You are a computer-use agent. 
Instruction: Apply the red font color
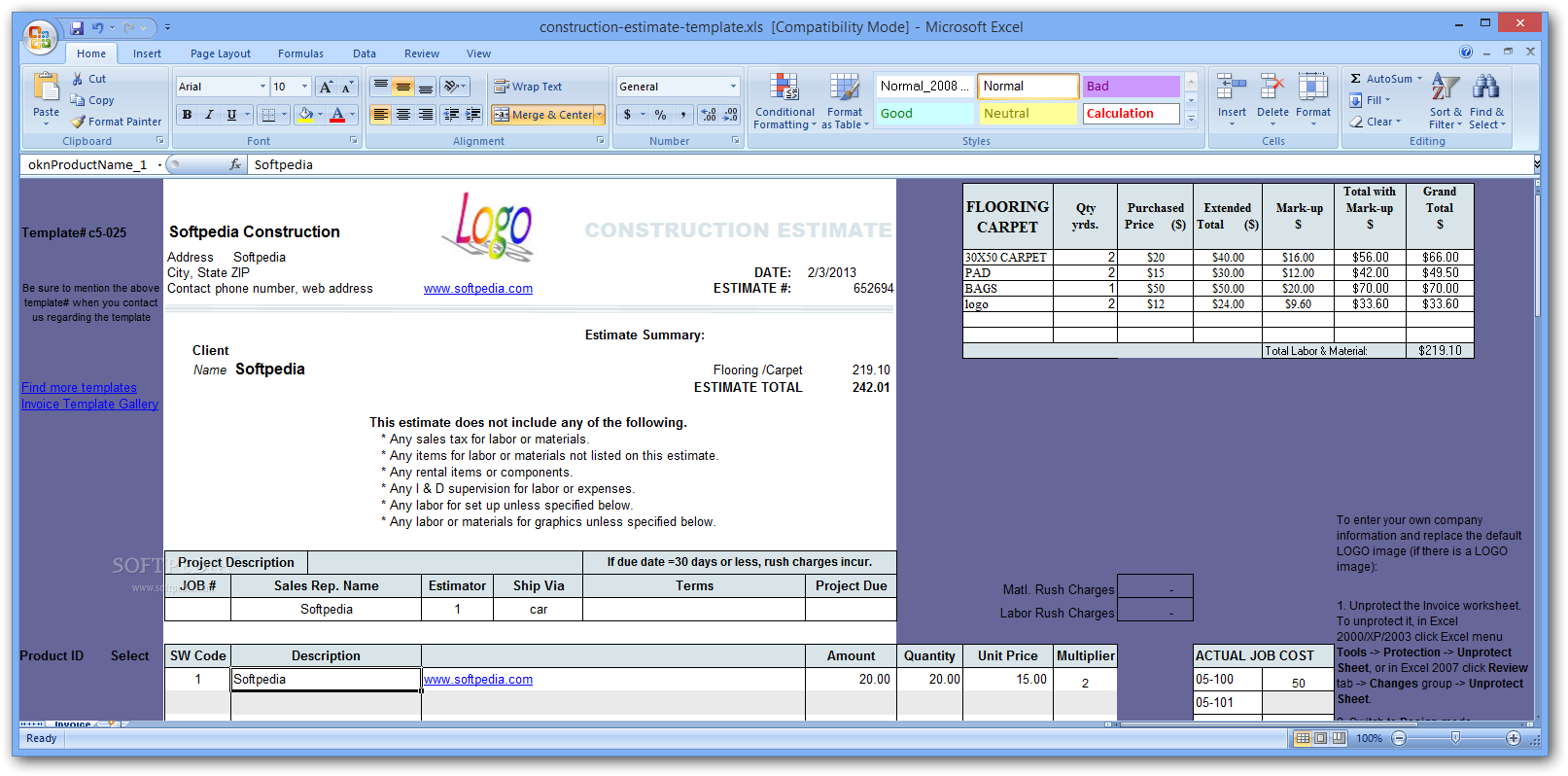[337, 115]
